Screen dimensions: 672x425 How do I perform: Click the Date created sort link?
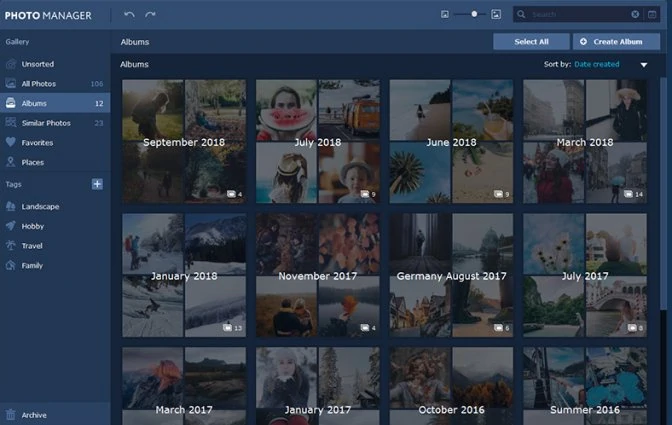click(x=597, y=64)
